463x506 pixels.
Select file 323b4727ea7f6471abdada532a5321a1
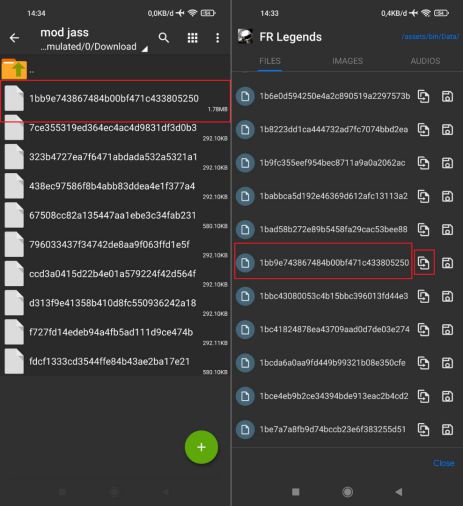(115, 157)
